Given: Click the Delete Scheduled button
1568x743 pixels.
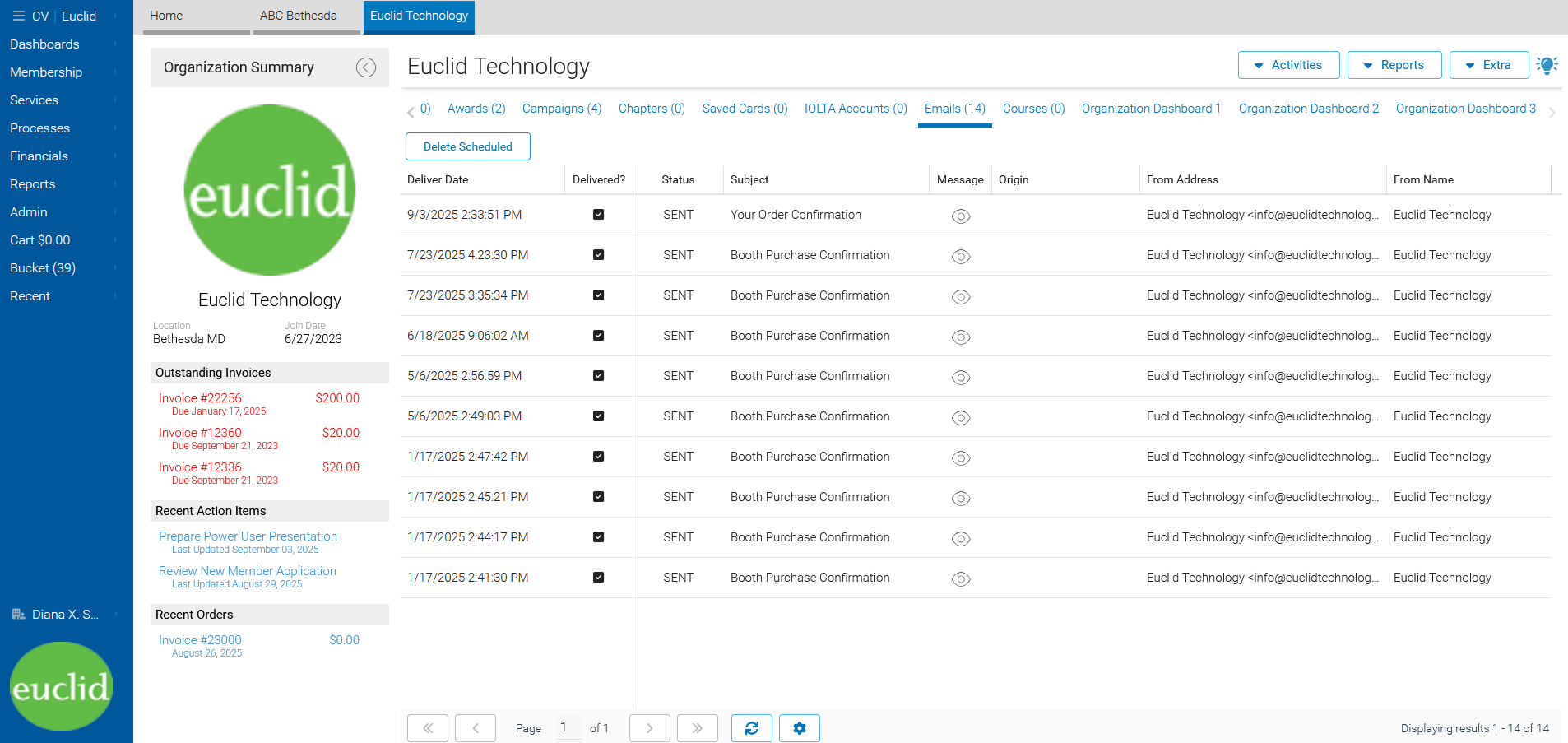Looking at the screenshot, I should (x=468, y=146).
